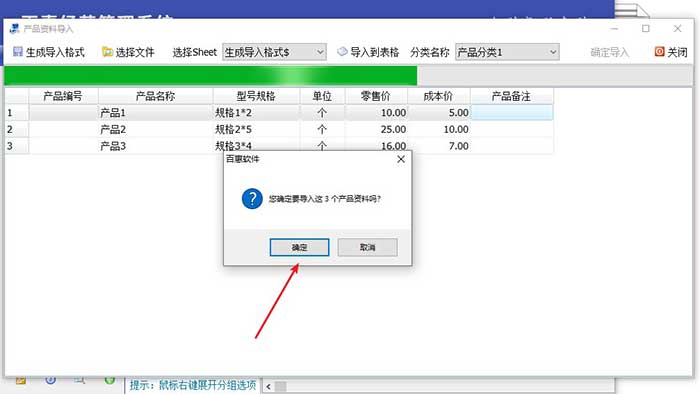
Task: Click the 个 unit cell in row 2
Action: tap(322, 129)
